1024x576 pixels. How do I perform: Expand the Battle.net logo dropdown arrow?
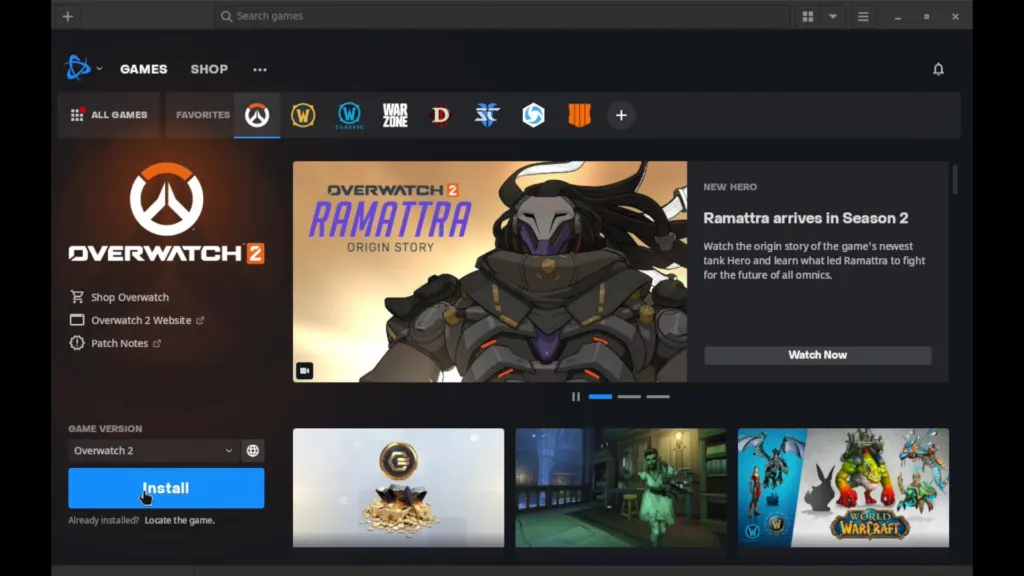click(99, 68)
